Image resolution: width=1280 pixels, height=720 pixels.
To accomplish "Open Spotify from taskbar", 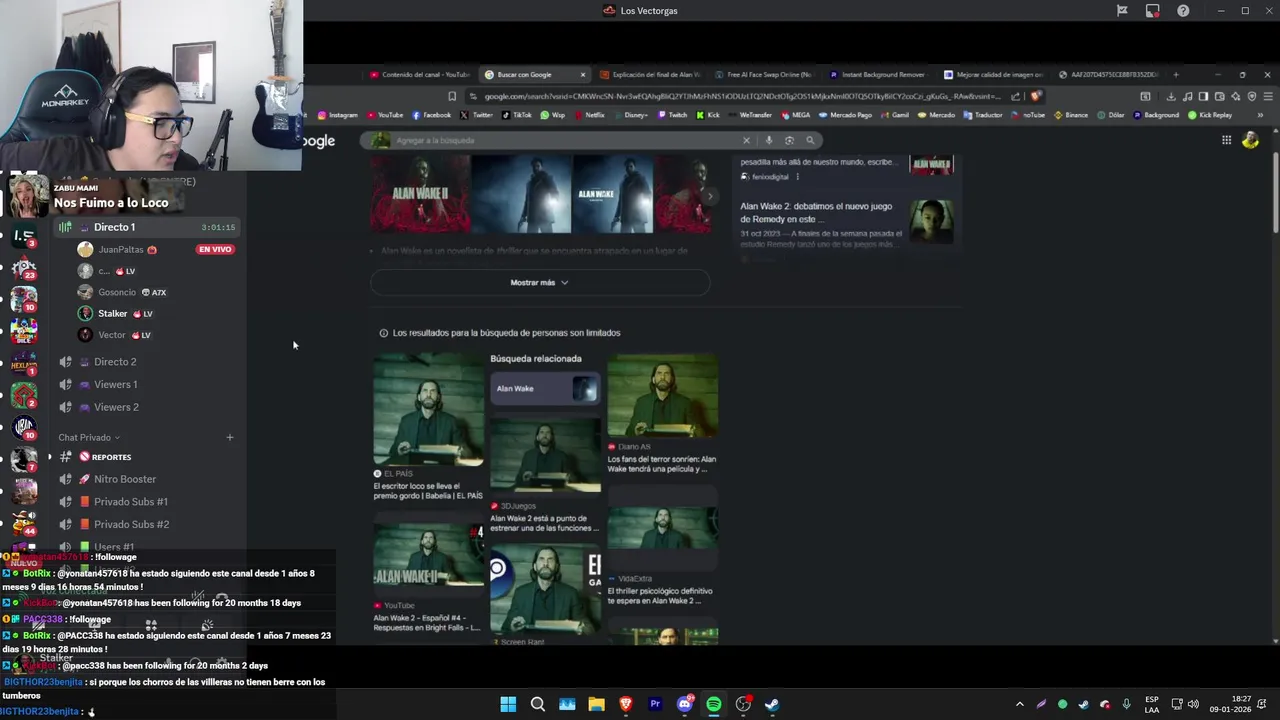I will (714, 704).
